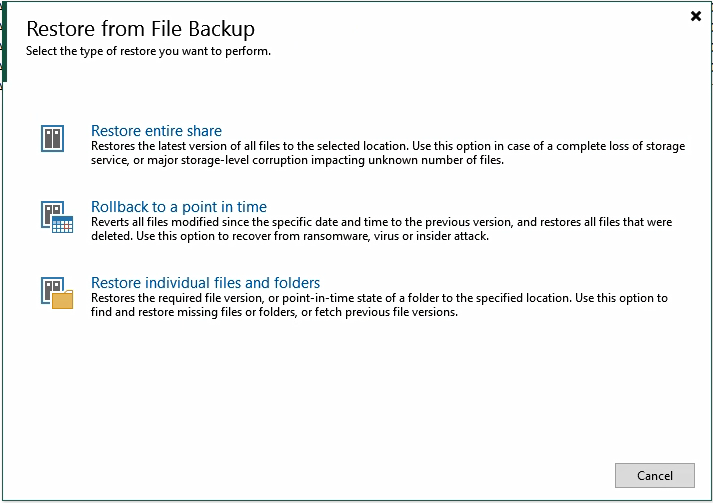Click the Rollback to a point in time icon
This screenshot has height=503, width=713.
[x=56, y=216]
